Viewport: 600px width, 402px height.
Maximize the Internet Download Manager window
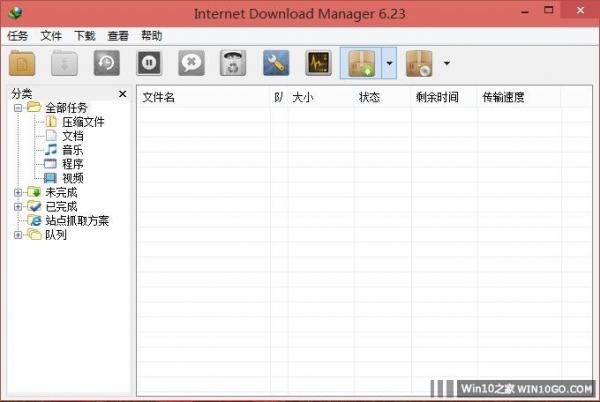549,10
